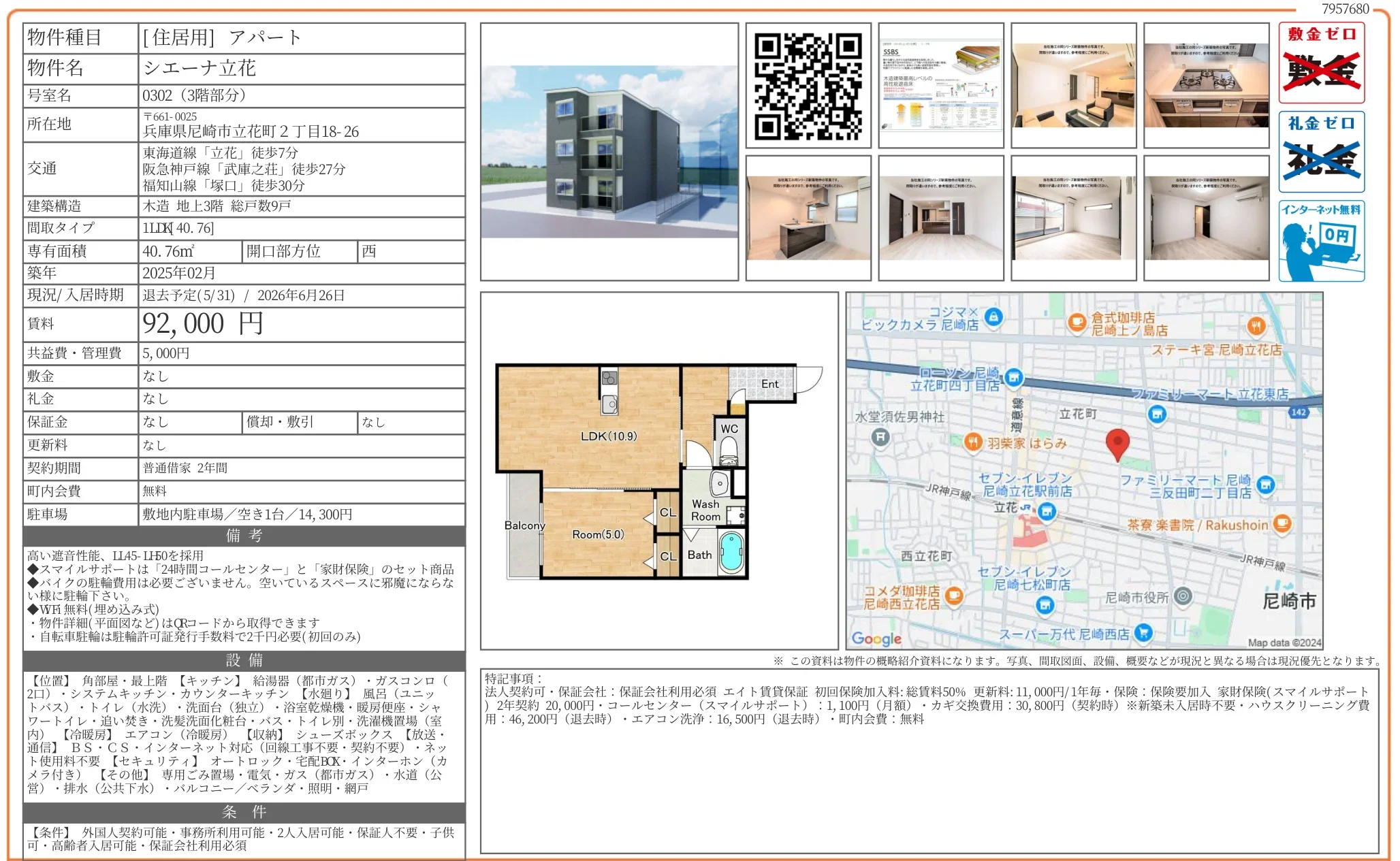Open the gas stove kitchen photo thumbnail
The height and width of the screenshot is (861, 1400).
click(x=1206, y=85)
